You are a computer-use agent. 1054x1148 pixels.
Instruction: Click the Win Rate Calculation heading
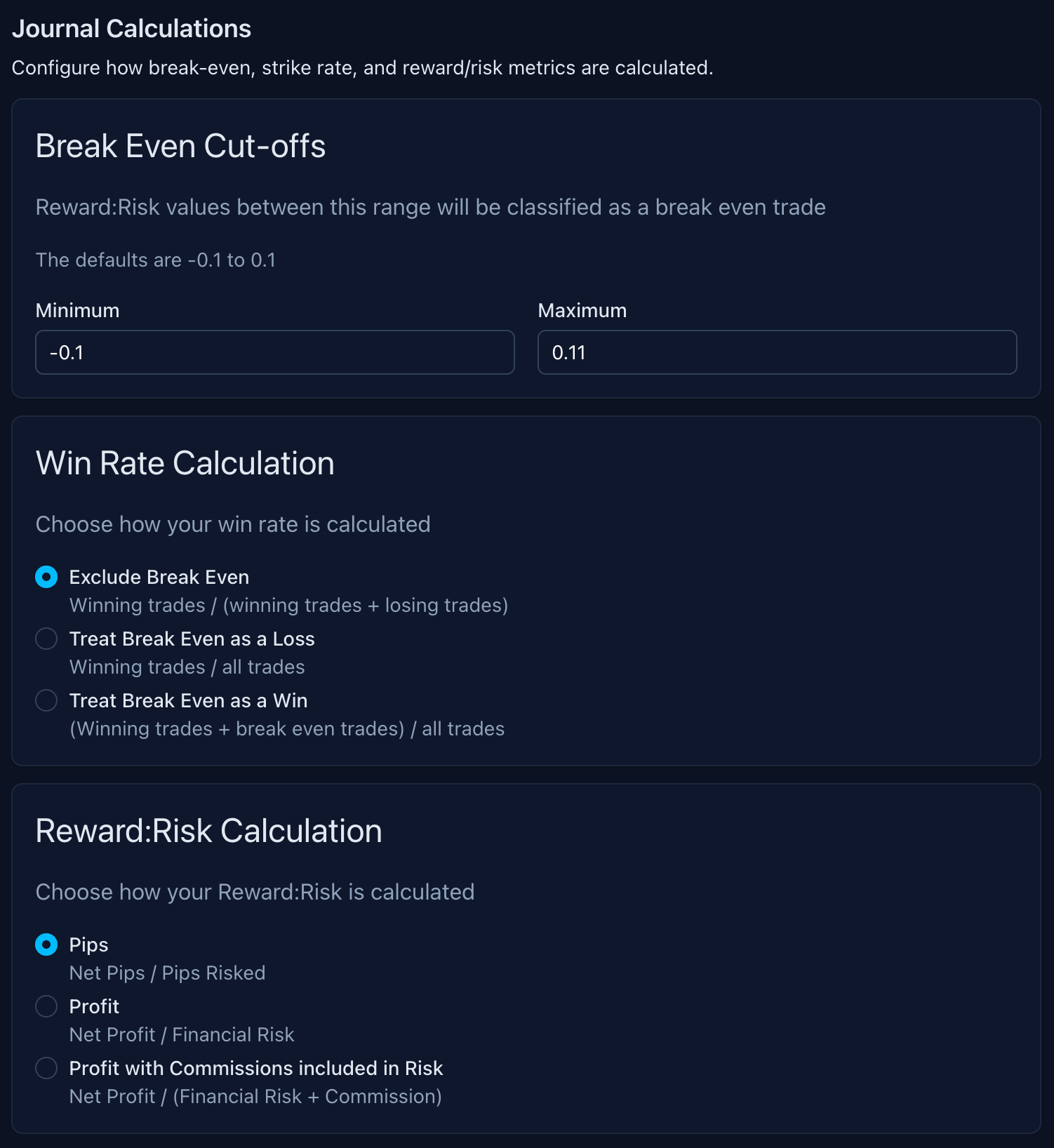click(x=185, y=463)
